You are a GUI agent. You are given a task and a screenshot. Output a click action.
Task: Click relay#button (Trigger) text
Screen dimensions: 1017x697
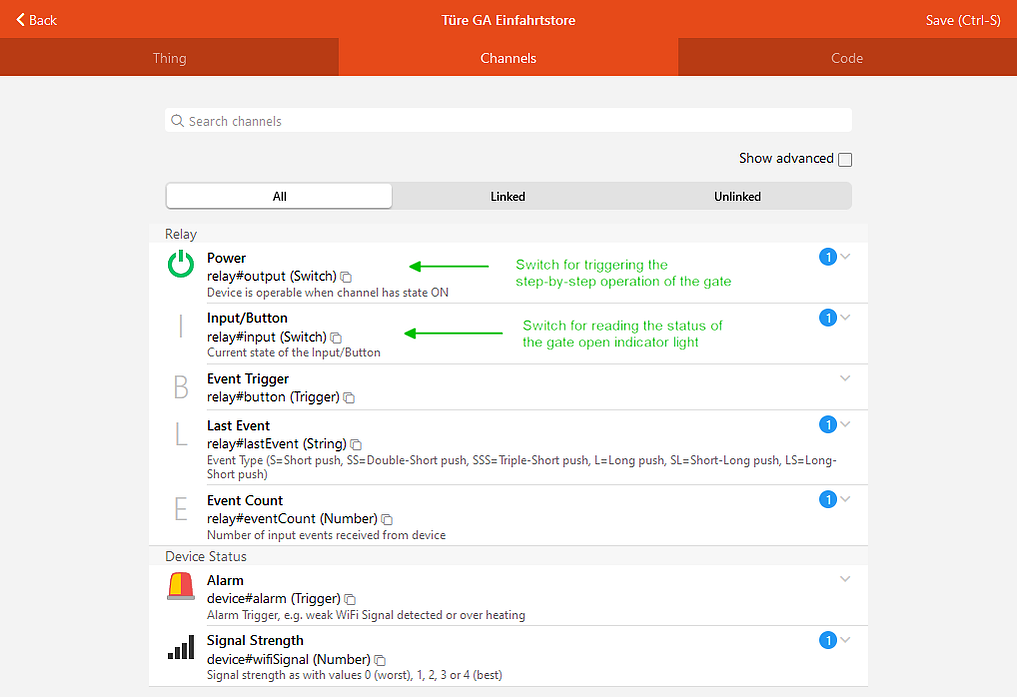(273, 397)
